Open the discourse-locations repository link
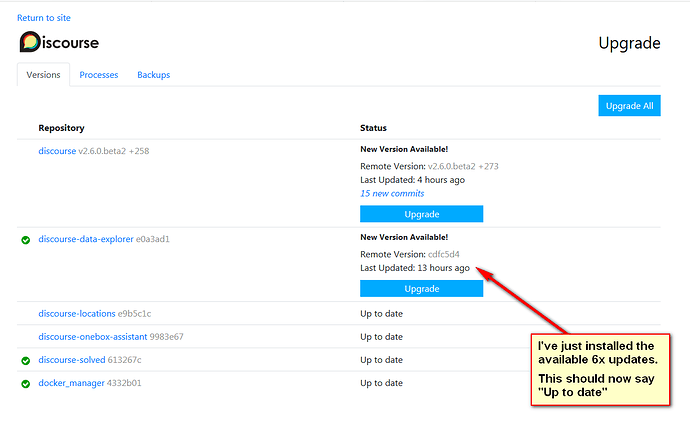The width and height of the screenshot is (690, 421). point(77,314)
